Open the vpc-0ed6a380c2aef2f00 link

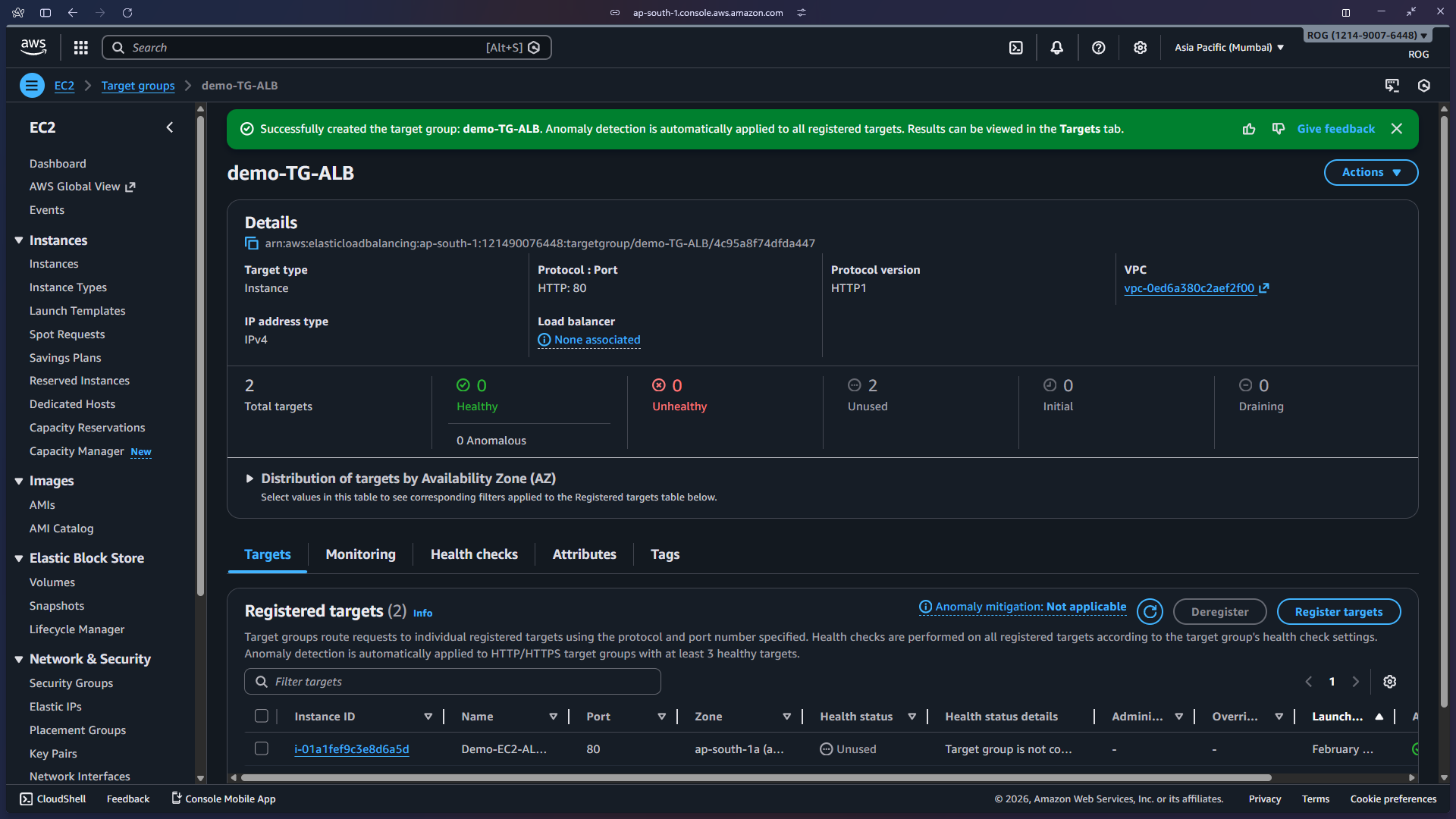click(x=1188, y=288)
